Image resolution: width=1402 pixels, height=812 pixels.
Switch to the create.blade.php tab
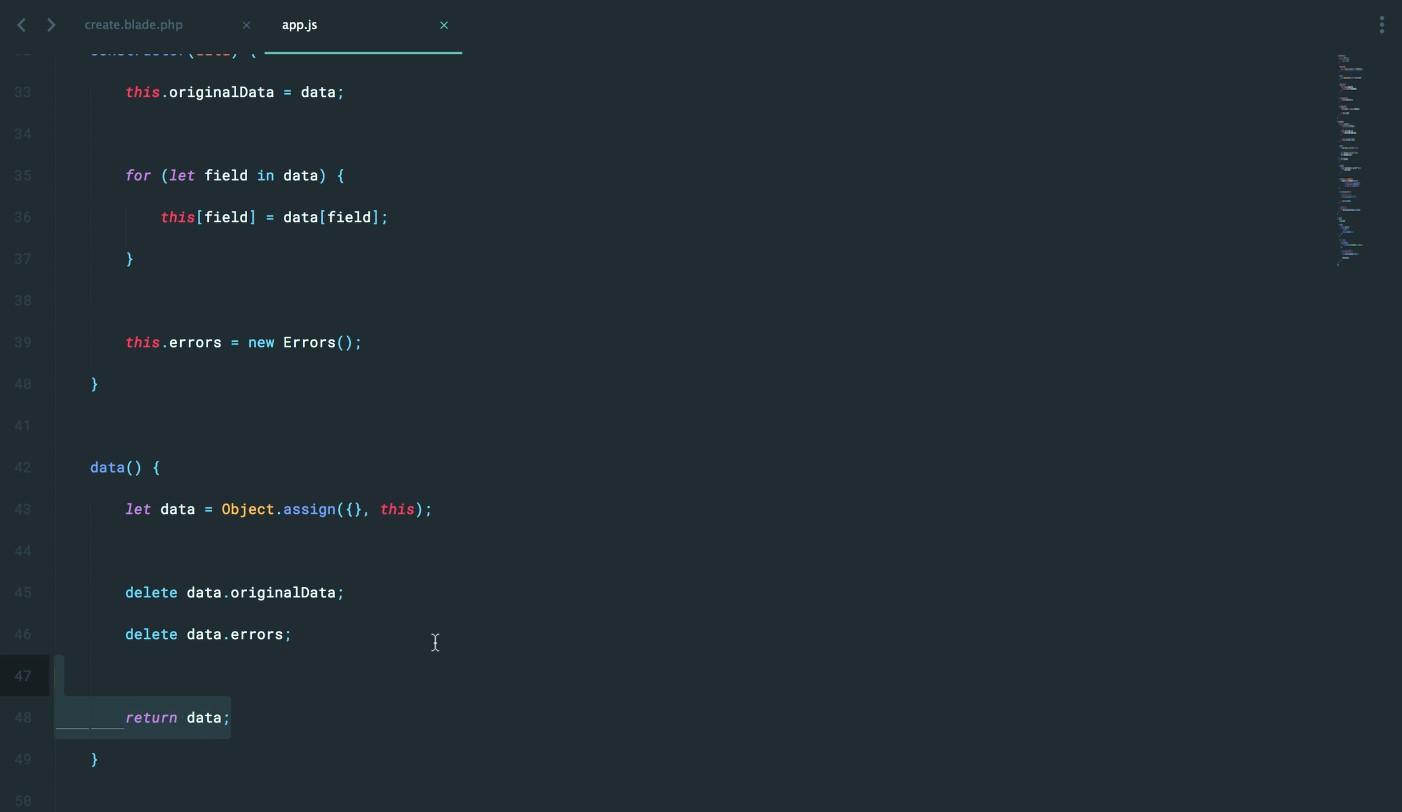point(134,25)
